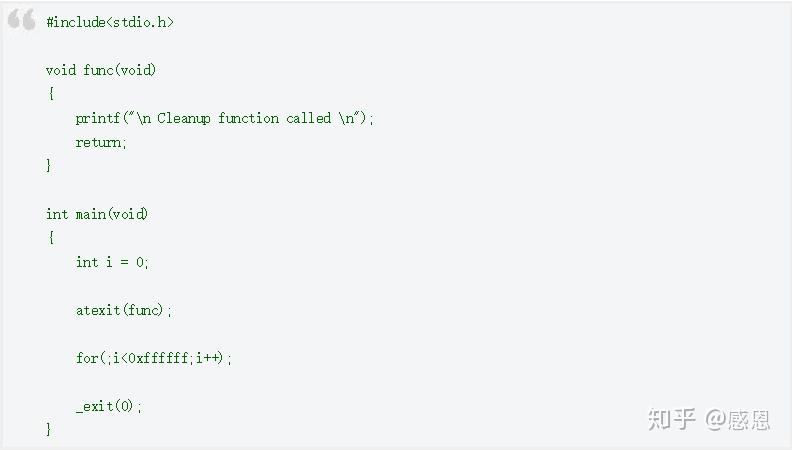Click the int i = 0; line
792x452 pixels.
[112, 262]
